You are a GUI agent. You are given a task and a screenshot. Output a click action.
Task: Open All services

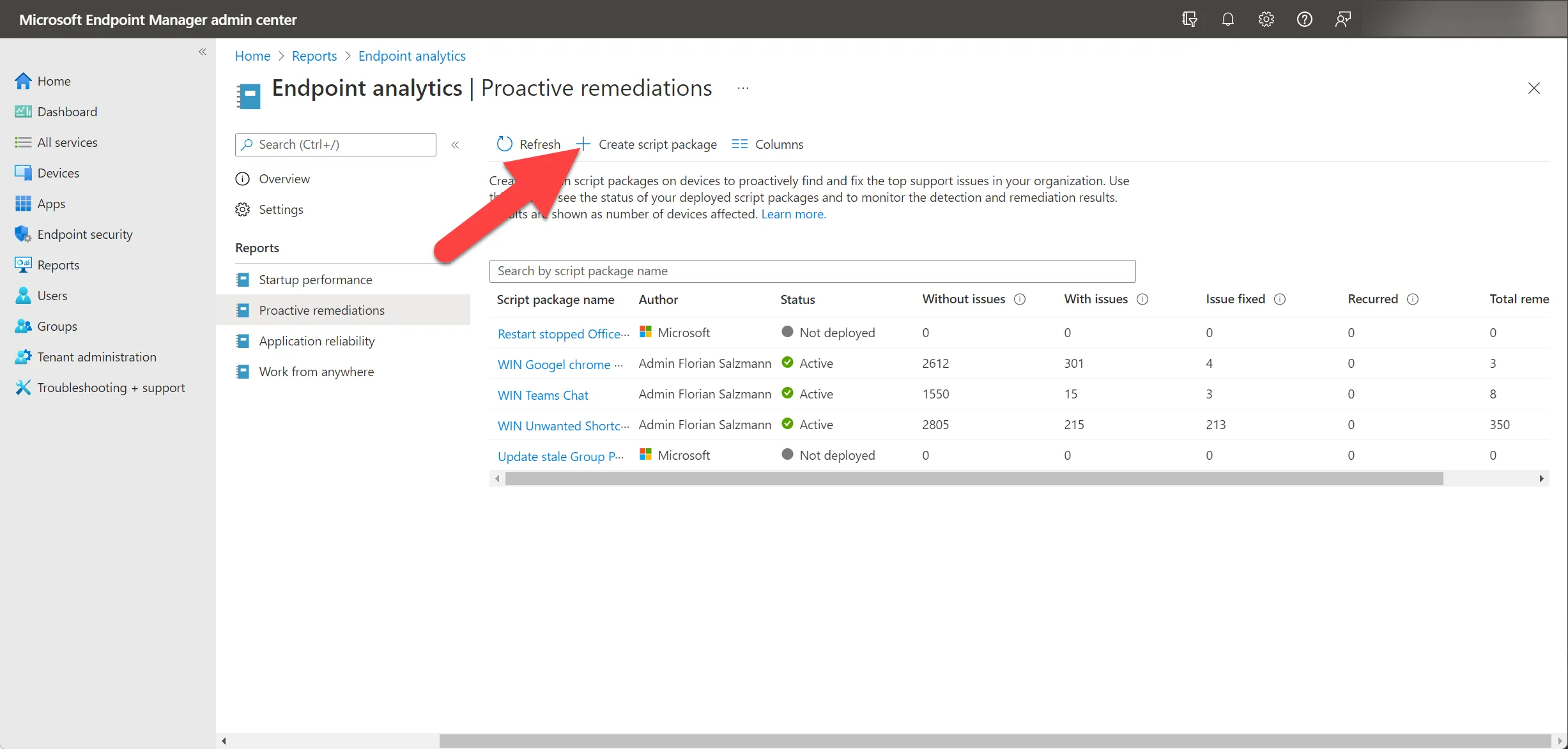[x=67, y=142]
